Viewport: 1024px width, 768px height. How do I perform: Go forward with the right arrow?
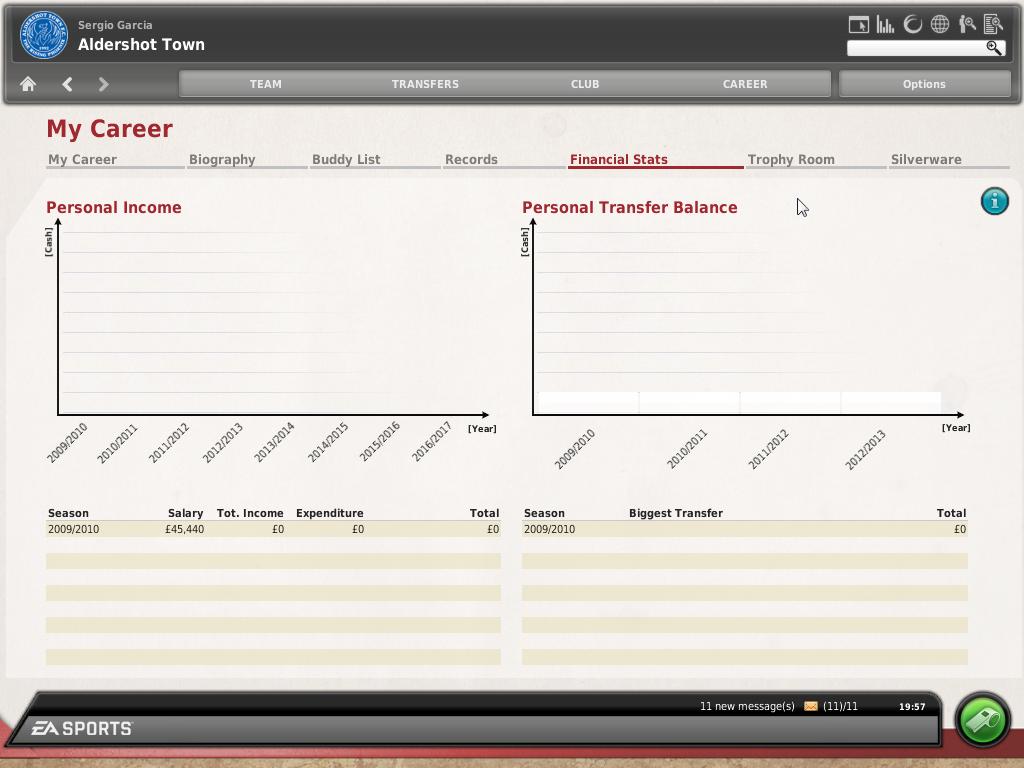pos(103,85)
